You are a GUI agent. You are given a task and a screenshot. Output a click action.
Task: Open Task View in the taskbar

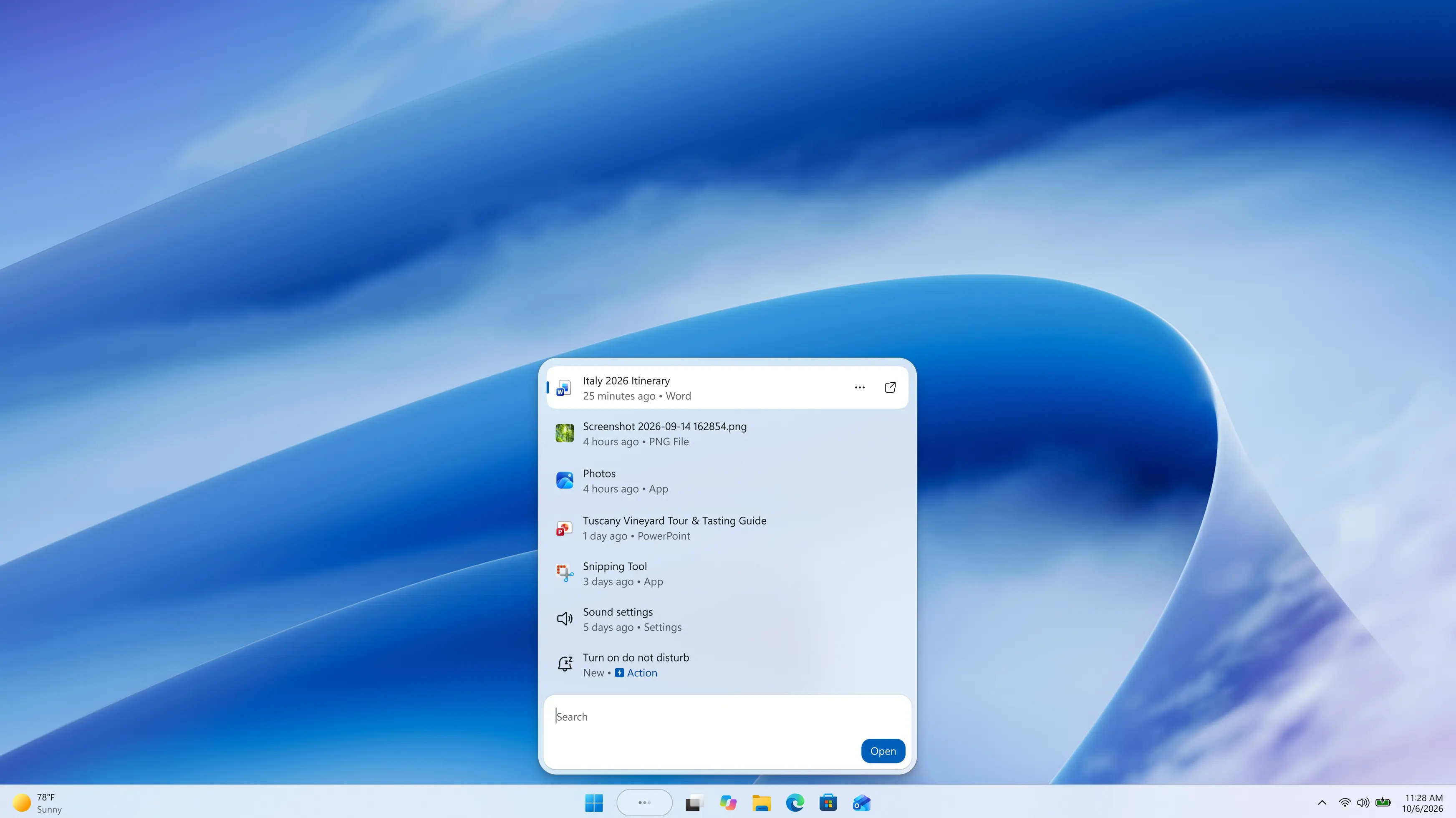click(695, 803)
